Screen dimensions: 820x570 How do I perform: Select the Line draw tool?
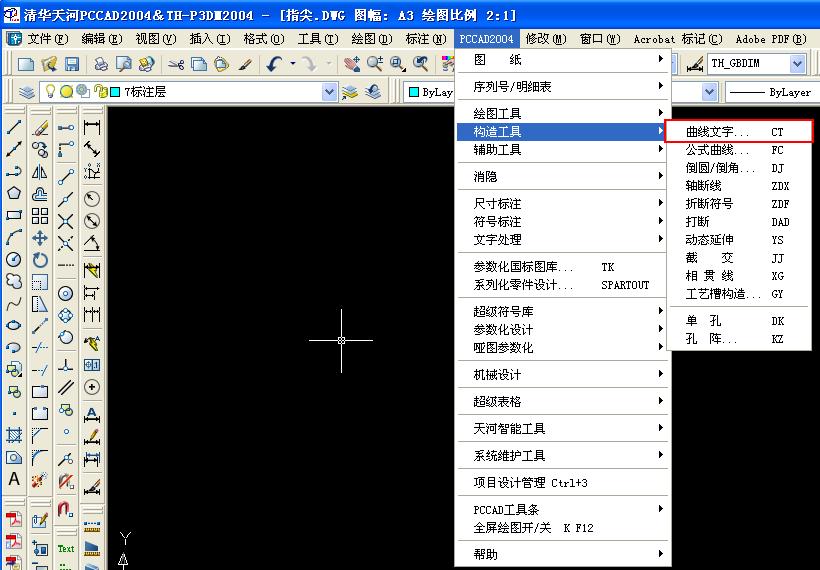(14, 127)
